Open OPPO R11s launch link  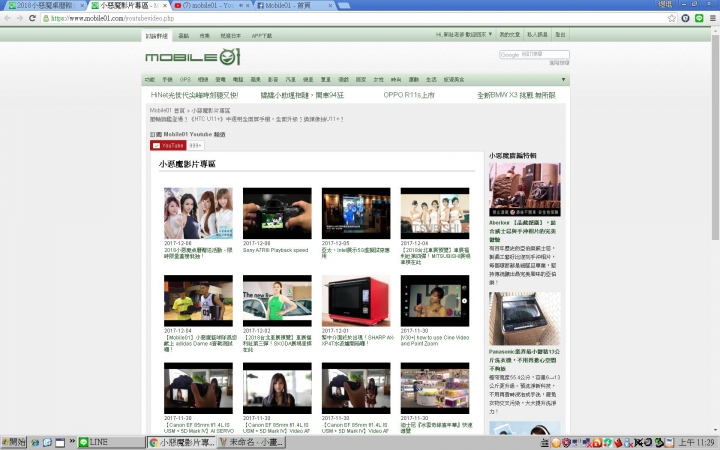(x=409, y=95)
